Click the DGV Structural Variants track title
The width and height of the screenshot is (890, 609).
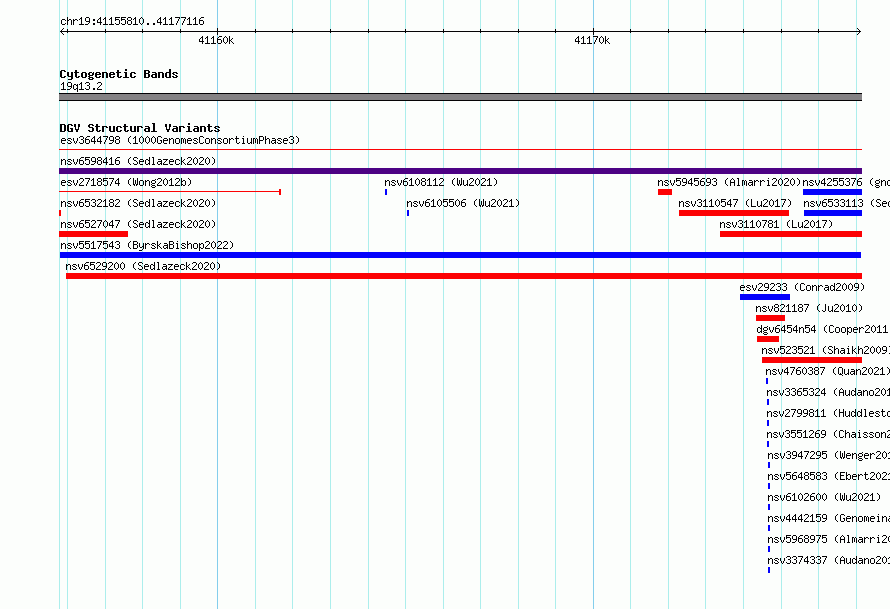tap(140, 128)
